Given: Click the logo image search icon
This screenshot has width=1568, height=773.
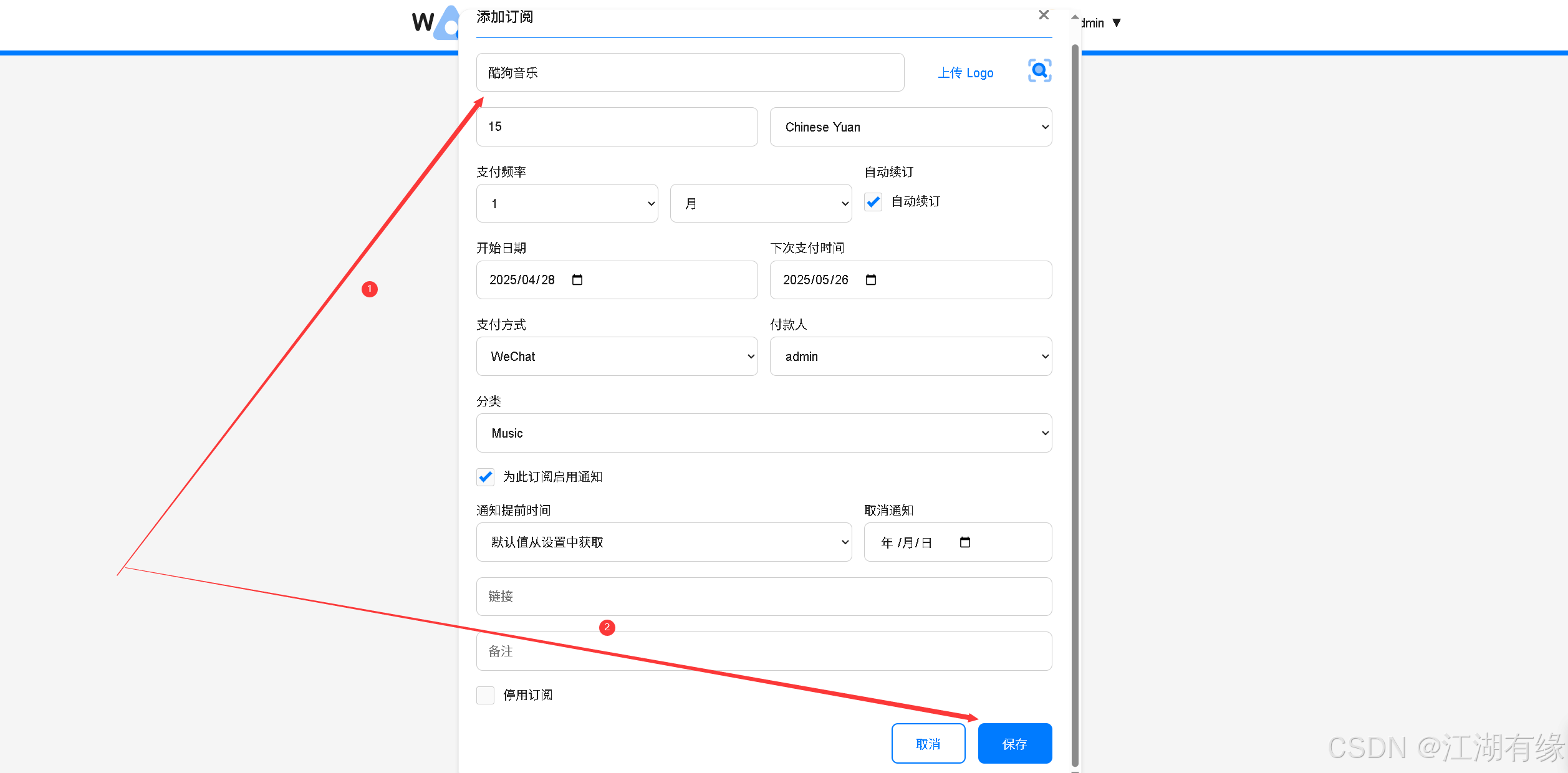Looking at the screenshot, I should tap(1039, 70).
